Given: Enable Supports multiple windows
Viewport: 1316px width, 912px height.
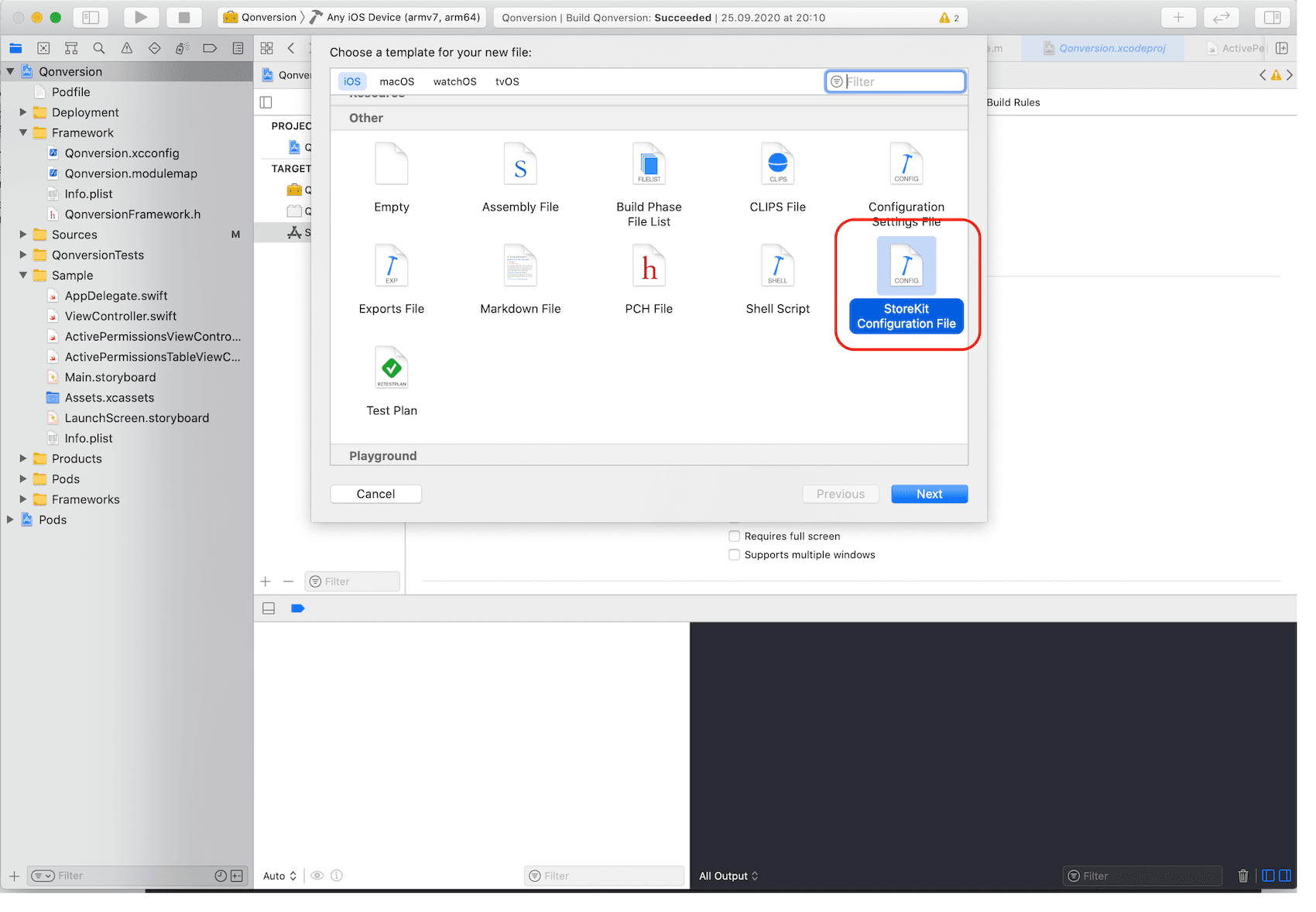Looking at the screenshot, I should click(x=734, y=554).
